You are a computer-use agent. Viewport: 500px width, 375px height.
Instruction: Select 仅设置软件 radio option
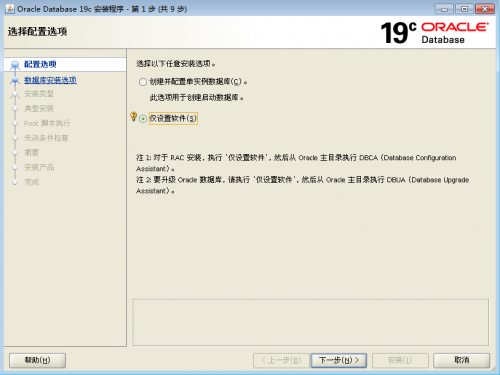pyautogui.click(x=143, y=119)
